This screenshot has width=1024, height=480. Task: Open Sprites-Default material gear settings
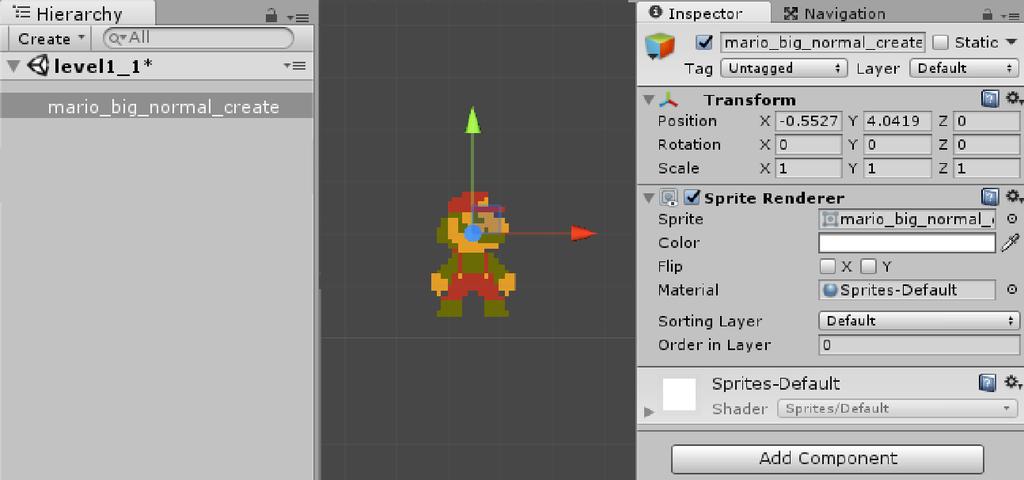pos(1013,381)
